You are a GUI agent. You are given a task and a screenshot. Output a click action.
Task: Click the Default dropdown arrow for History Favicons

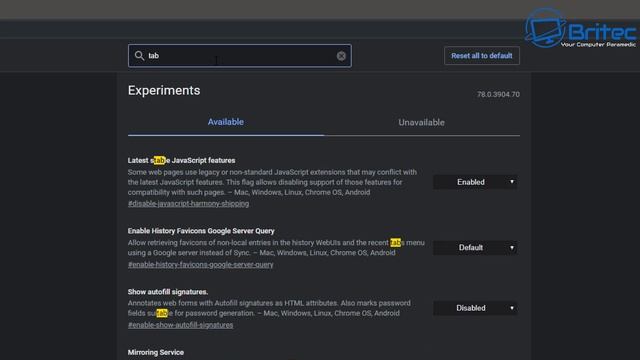(x=512, y=248)
